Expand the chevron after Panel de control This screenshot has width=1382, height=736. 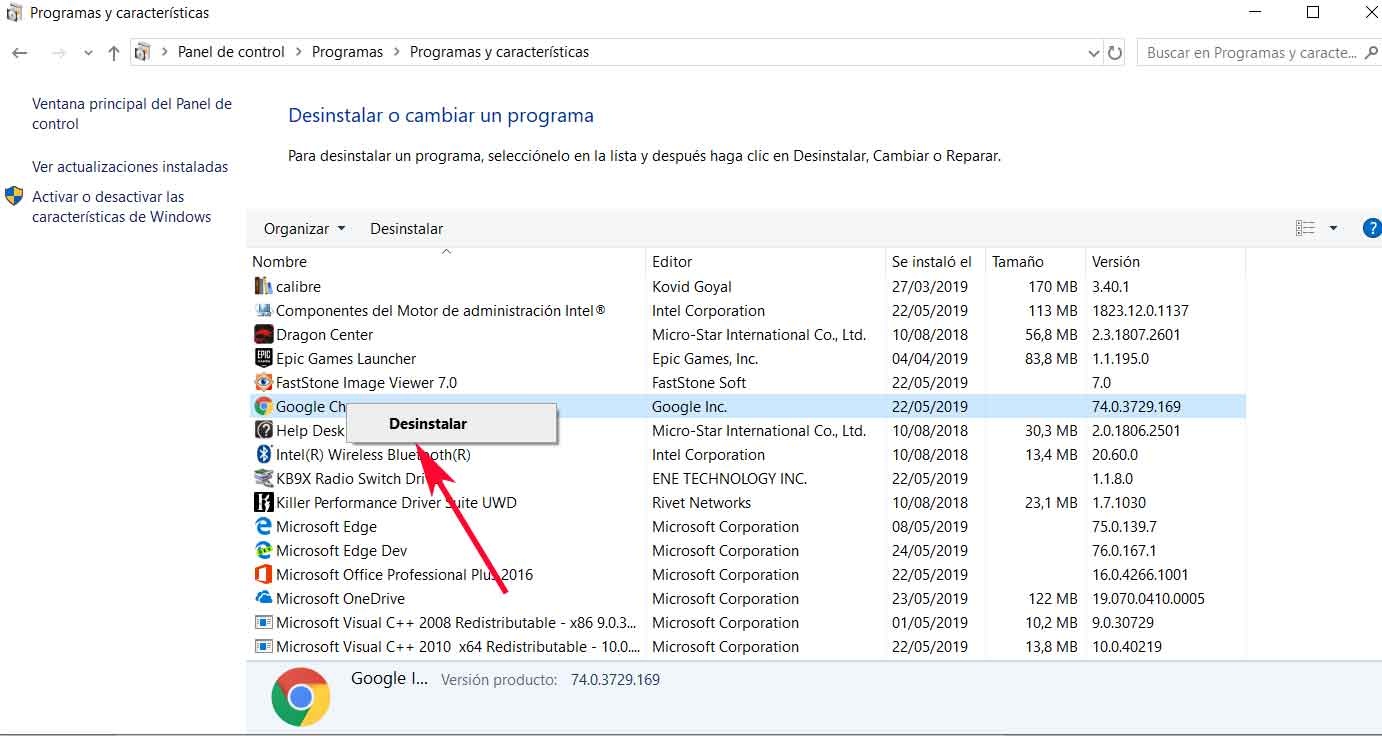pyautogui.click(x=298, y=52)
